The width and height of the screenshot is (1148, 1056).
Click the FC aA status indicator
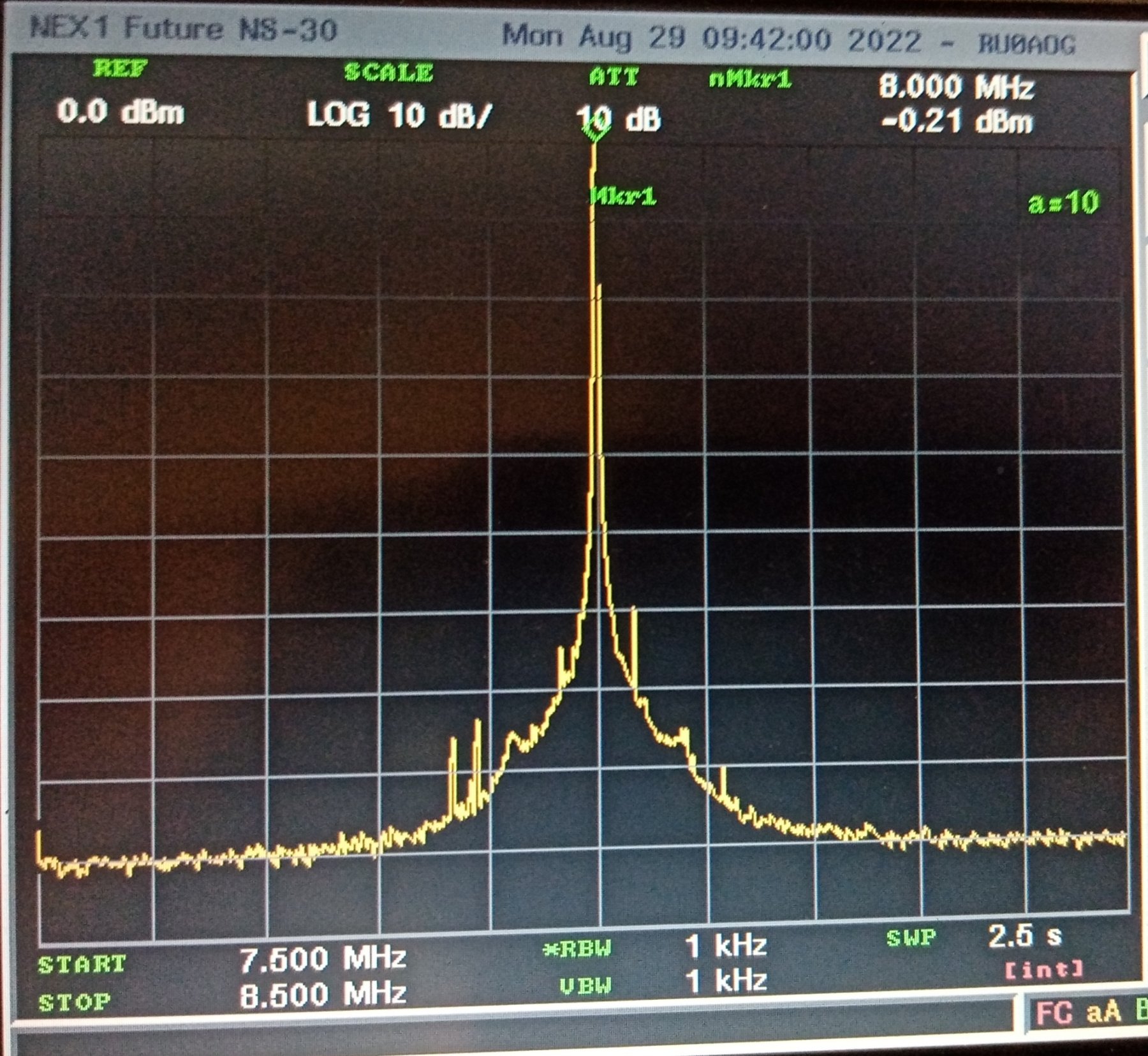tap(1078, 1013)
